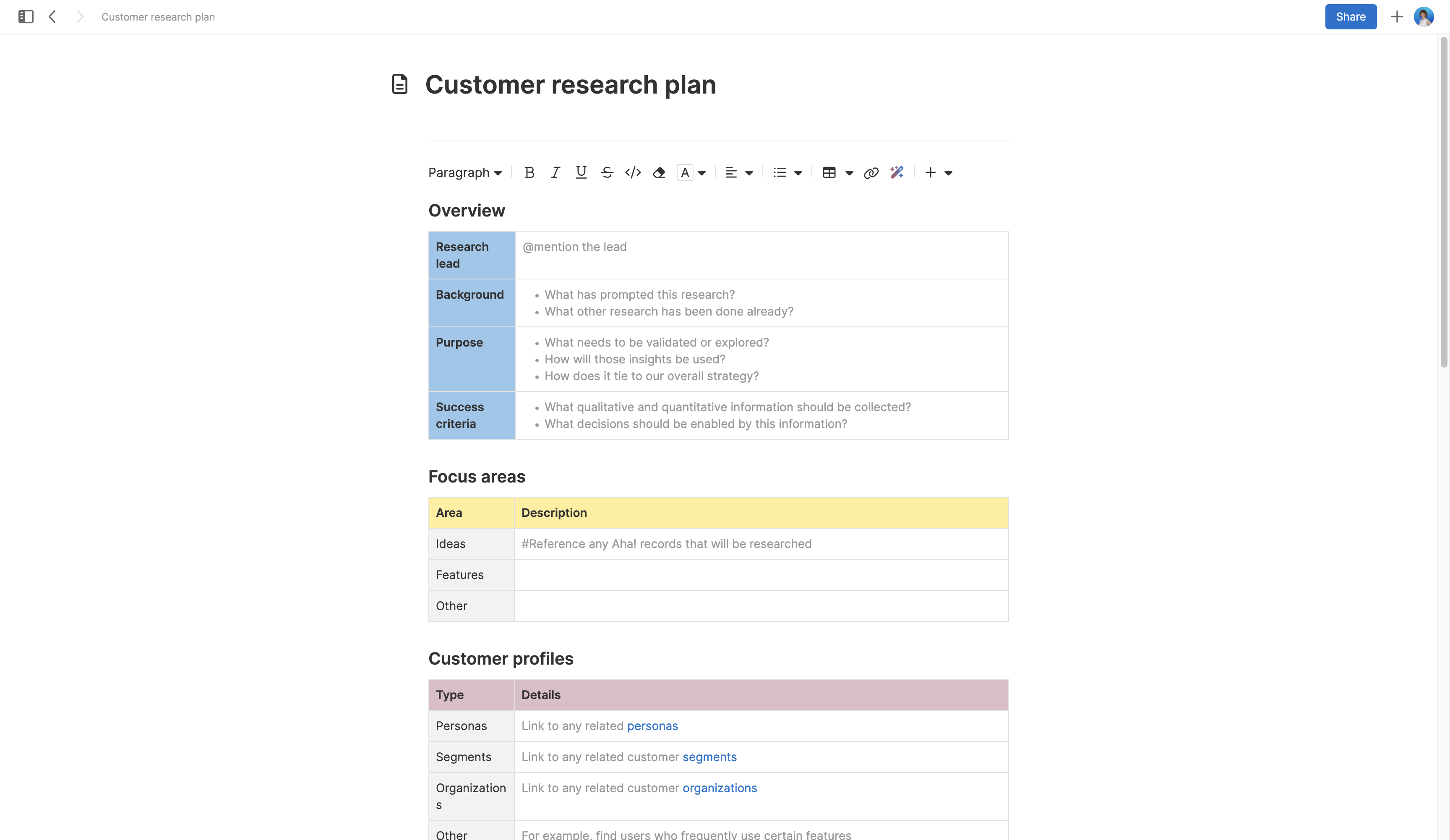The height and width of the screenshot is (840, 1450).
Task: Insert a hyperlink using the link icon
Action: [x=871, y=172]
